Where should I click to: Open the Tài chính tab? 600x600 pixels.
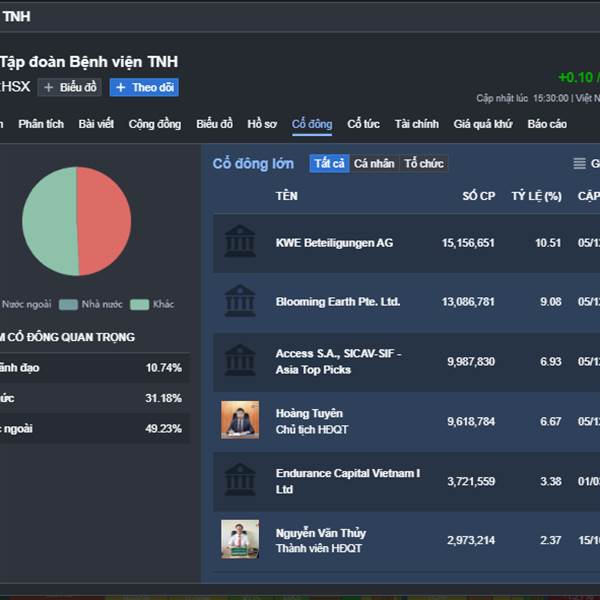click(417, 124)
